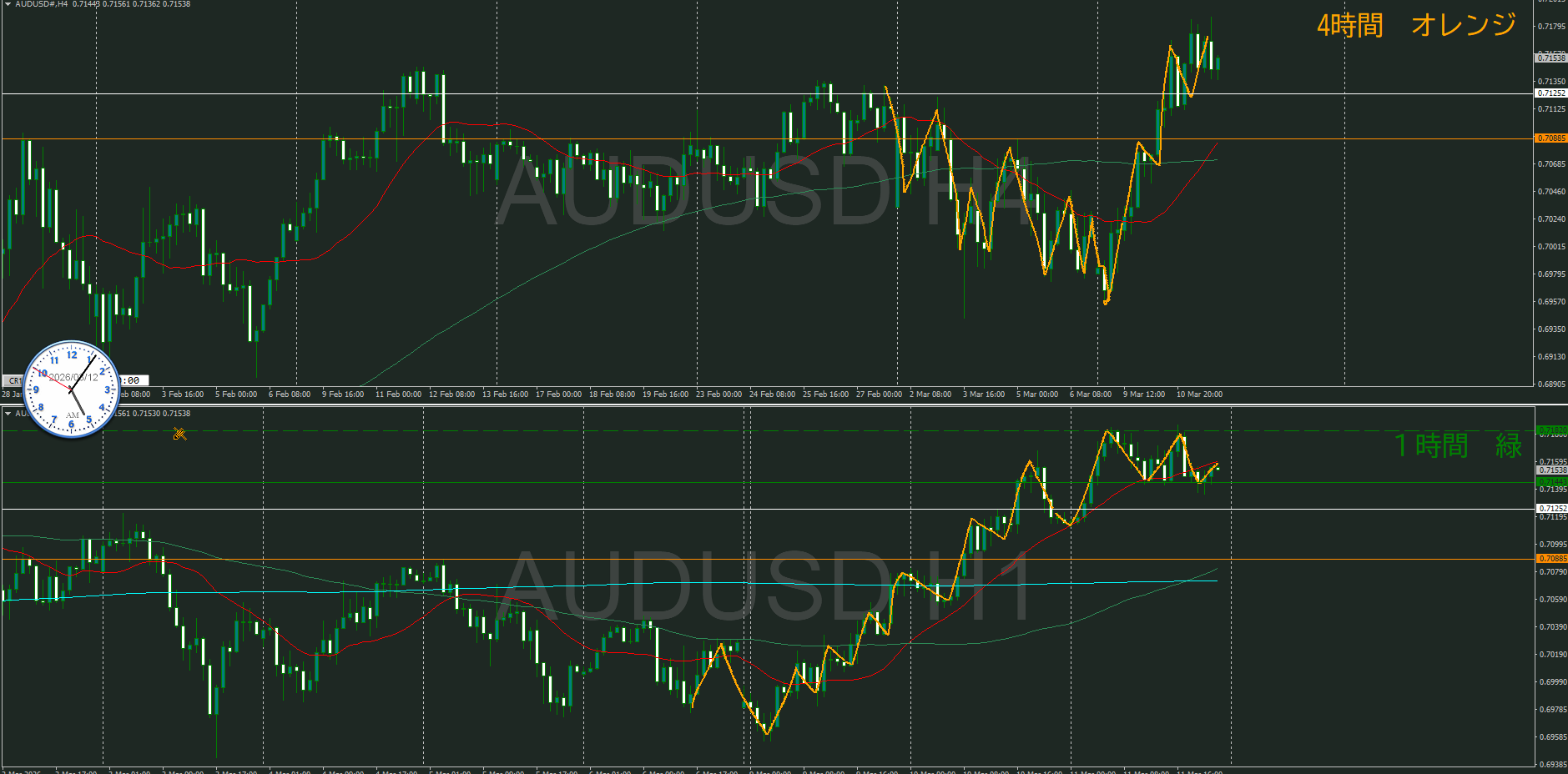The image size is (1568, 774).
Task: Click the white 0.71252 price tag in H1 chart
Action: tap(1551, 509)
